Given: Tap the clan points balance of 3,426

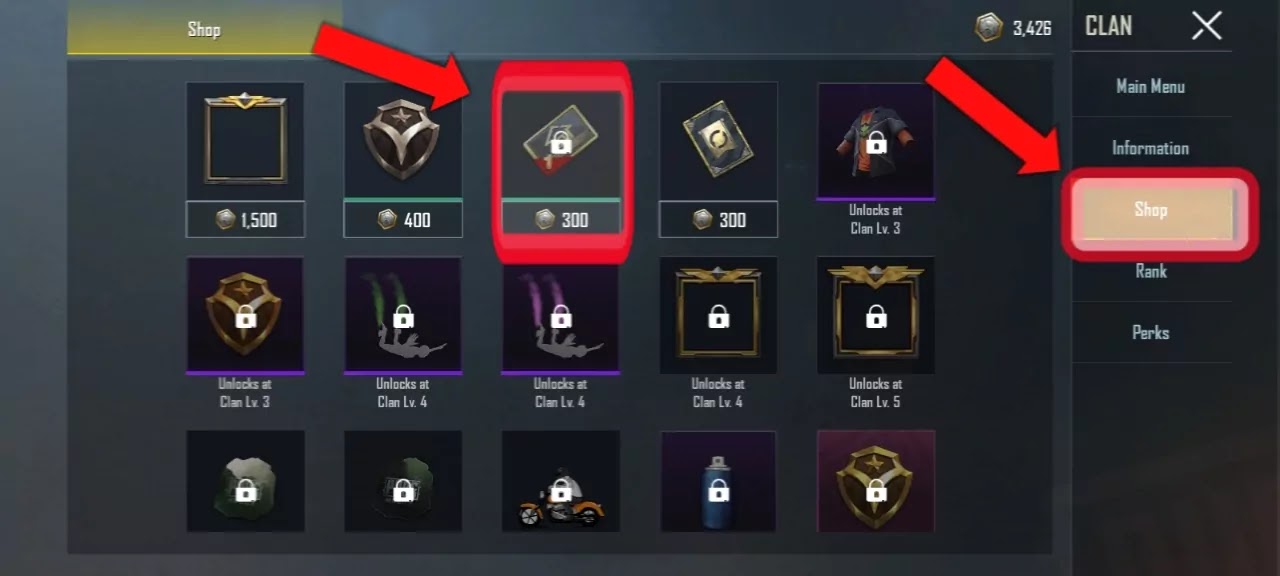Looking at the screenshot, I should coord(1014,28).
